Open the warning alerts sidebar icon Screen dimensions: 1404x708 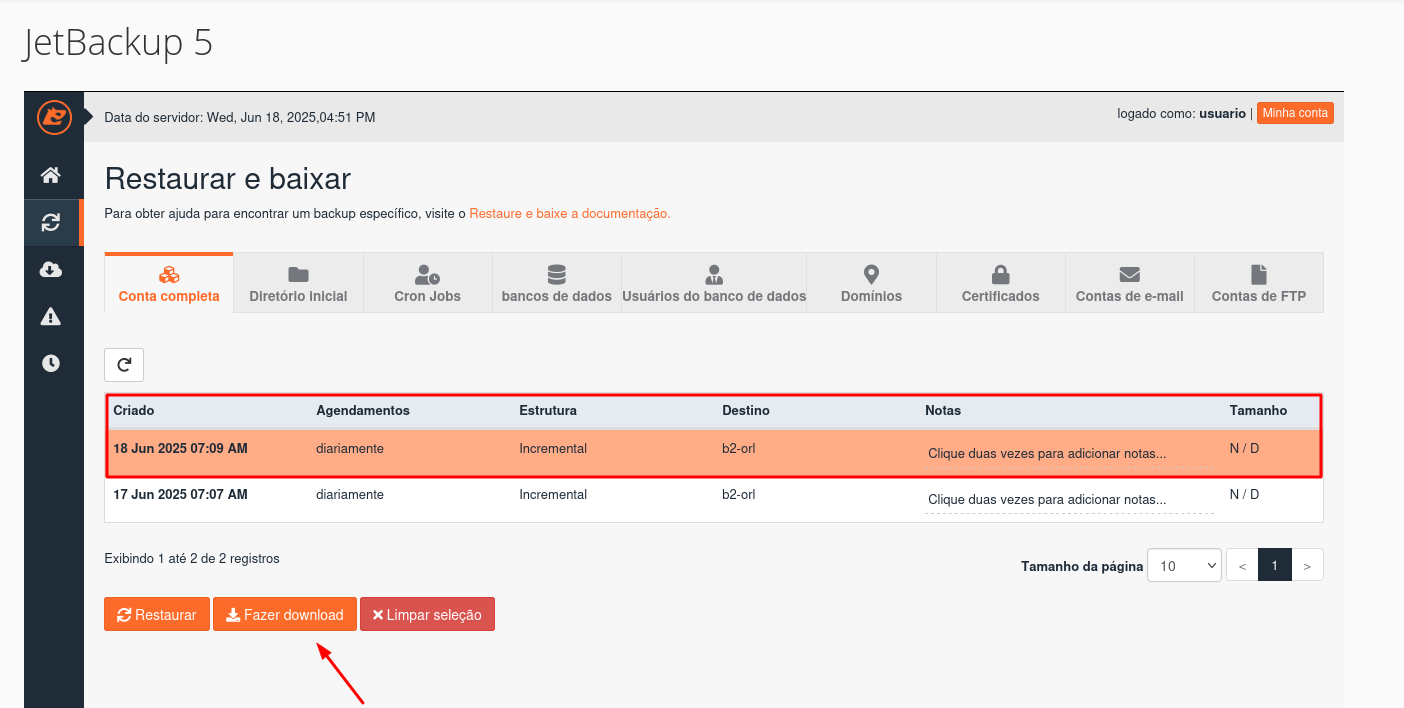[51, 316]
